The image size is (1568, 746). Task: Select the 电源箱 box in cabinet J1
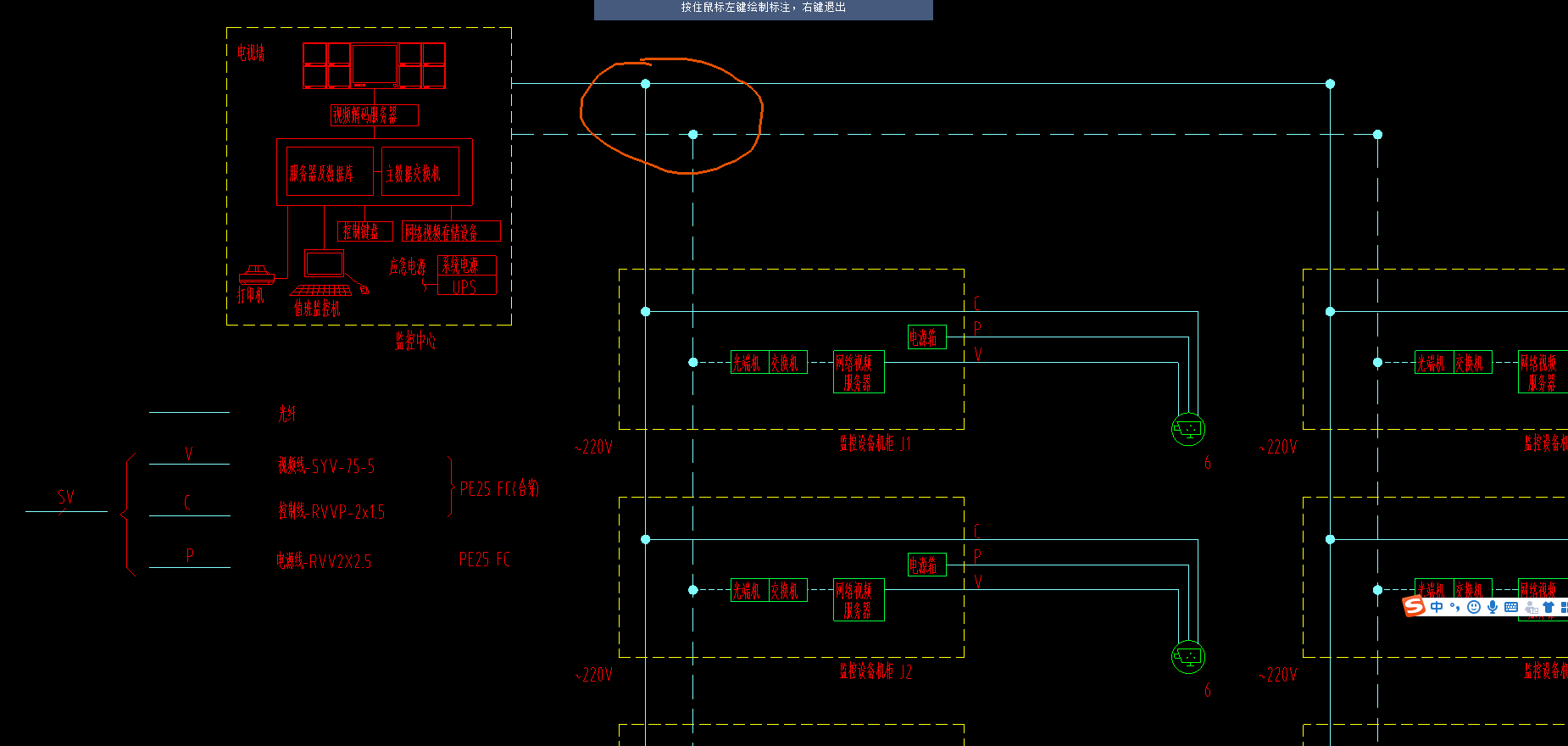tap(927, 337)
